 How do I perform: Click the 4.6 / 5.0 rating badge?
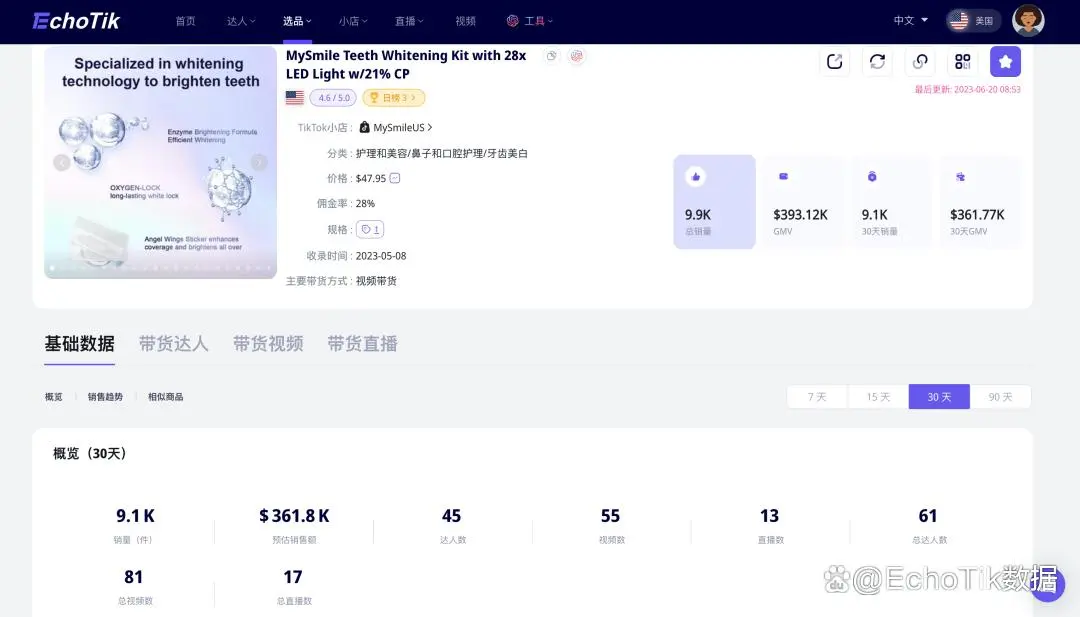click(x=334, y=98)
